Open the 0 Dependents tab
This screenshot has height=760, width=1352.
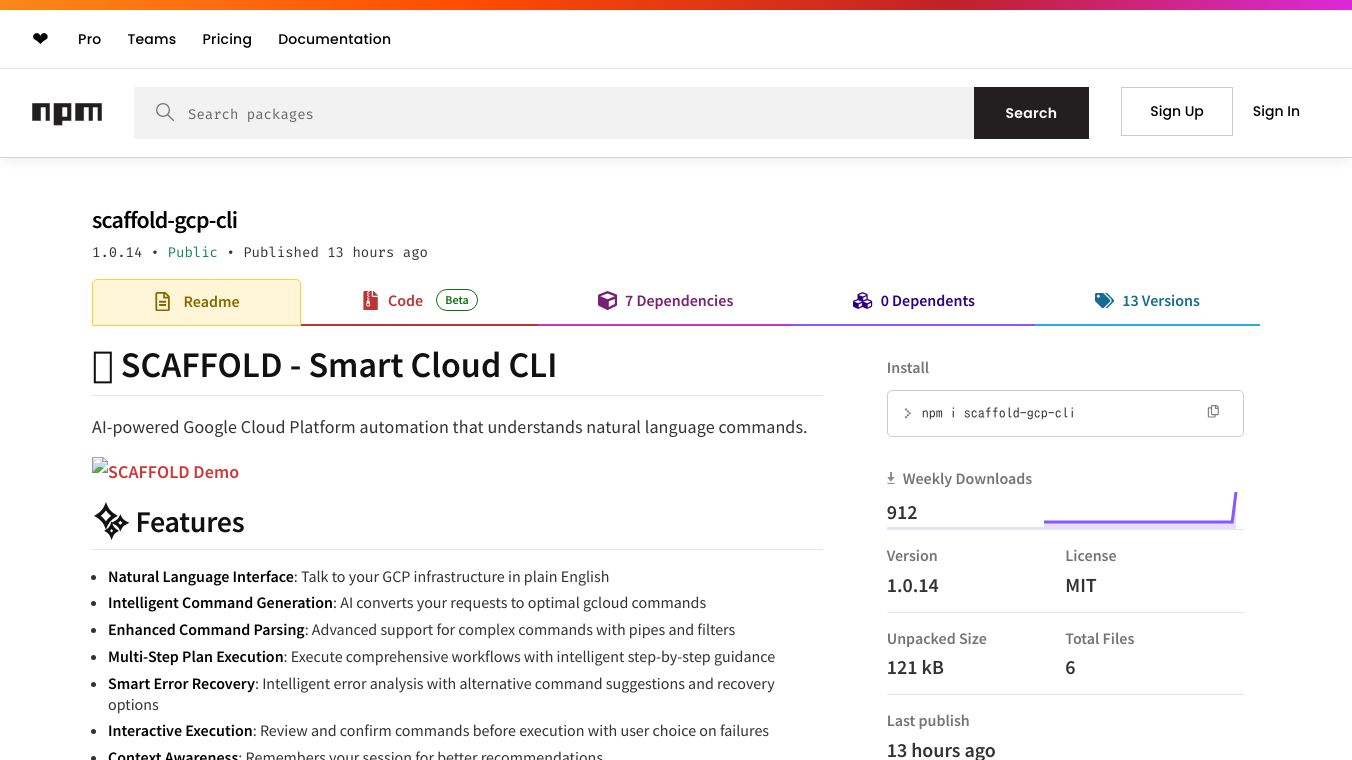click(x=913, y=301)
